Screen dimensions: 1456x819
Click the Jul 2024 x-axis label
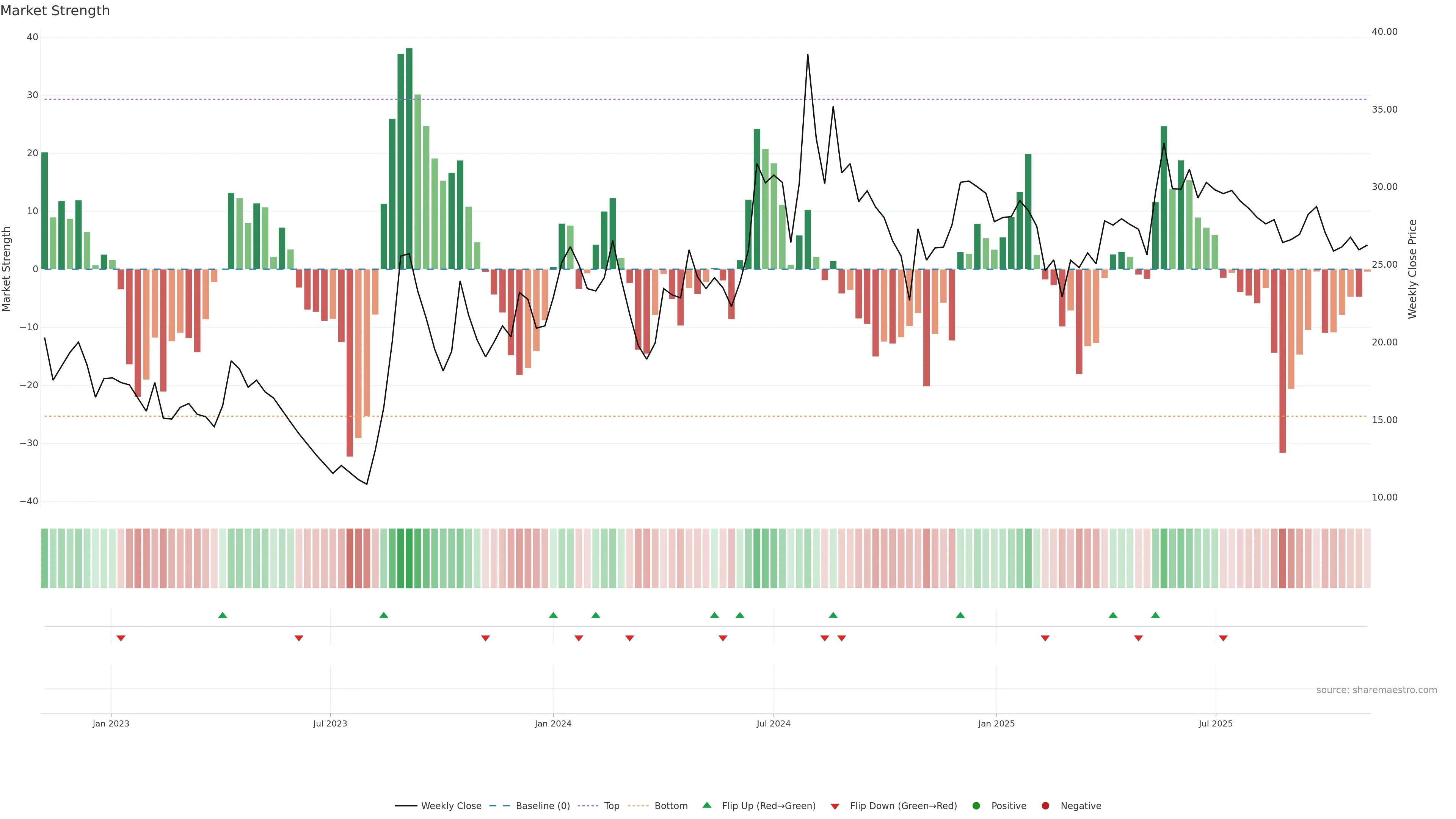point(773,723)
